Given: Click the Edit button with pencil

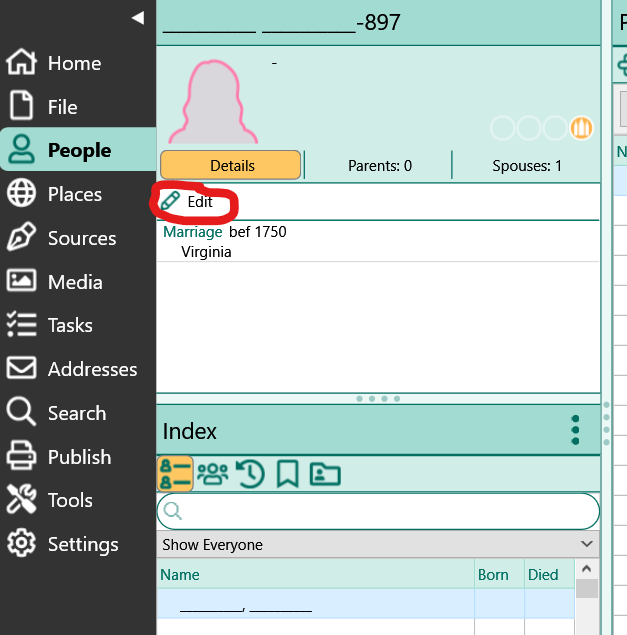Looking at the screenshot, I should pos(186,201).
